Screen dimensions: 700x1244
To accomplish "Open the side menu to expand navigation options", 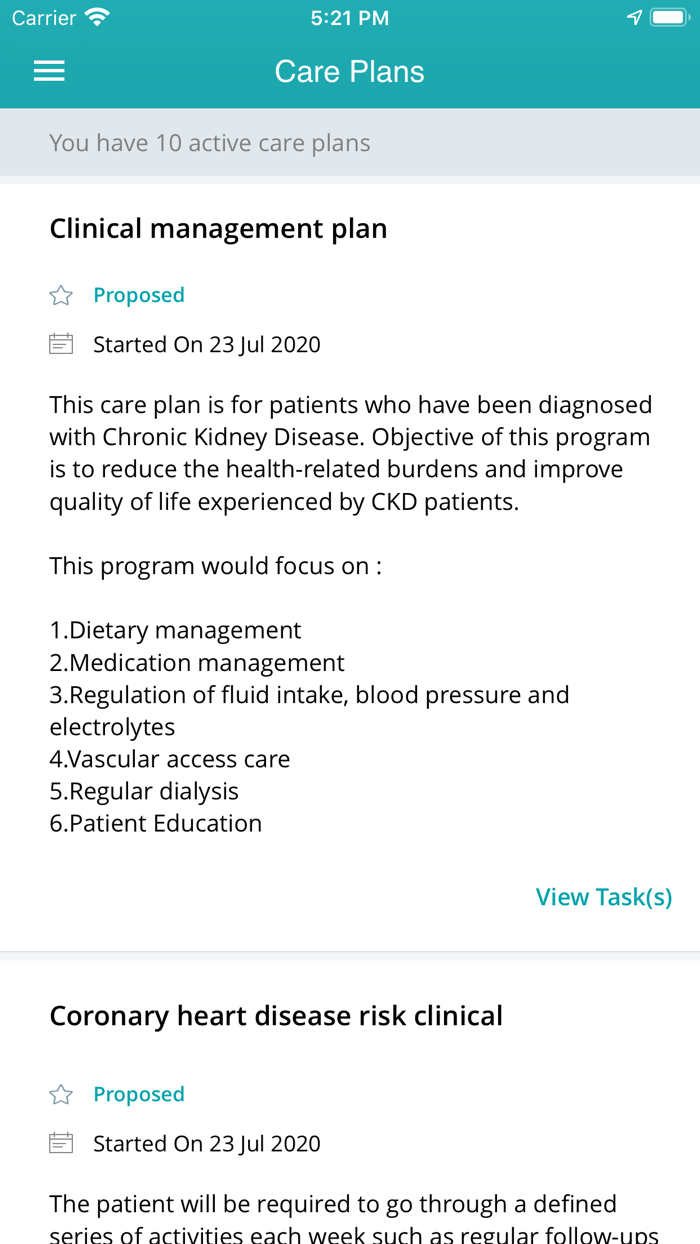I will 48,70.
